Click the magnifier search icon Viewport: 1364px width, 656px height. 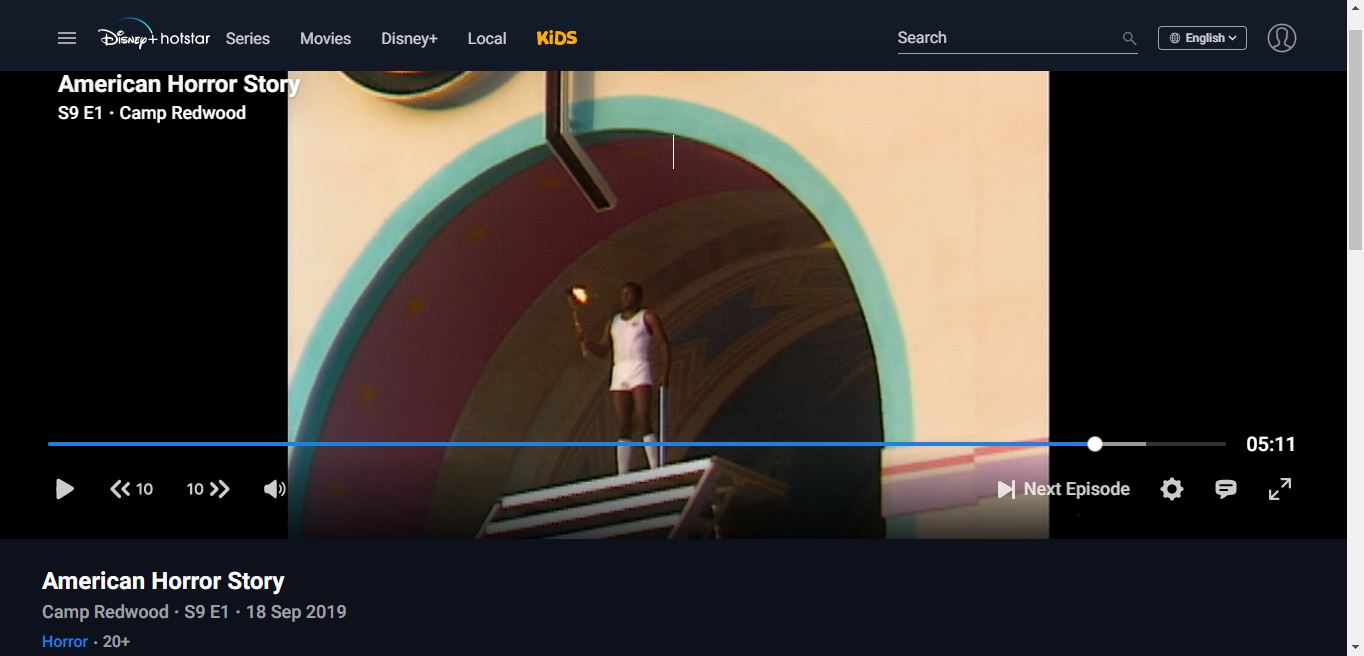pyautogui.click(x=1129, y=39)
